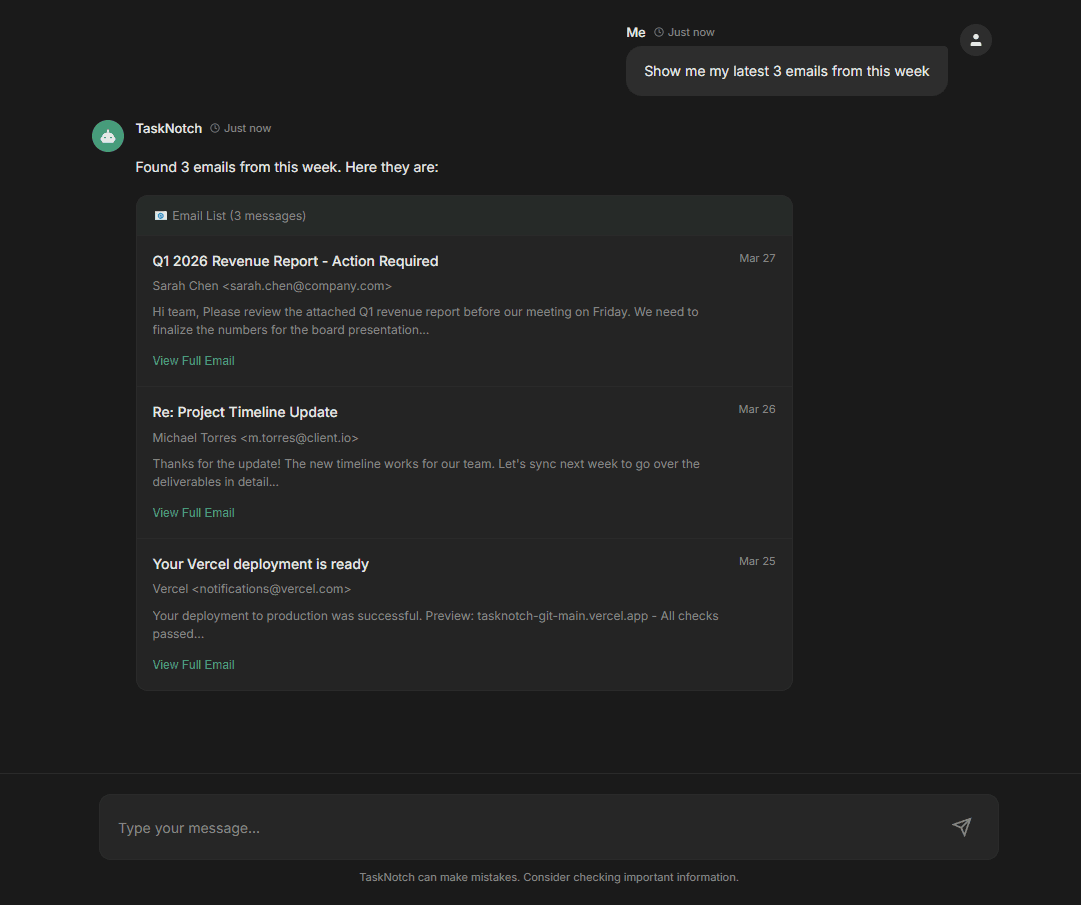
Task: Click the TaskNotch bot avatar icon
Action: 108,136
